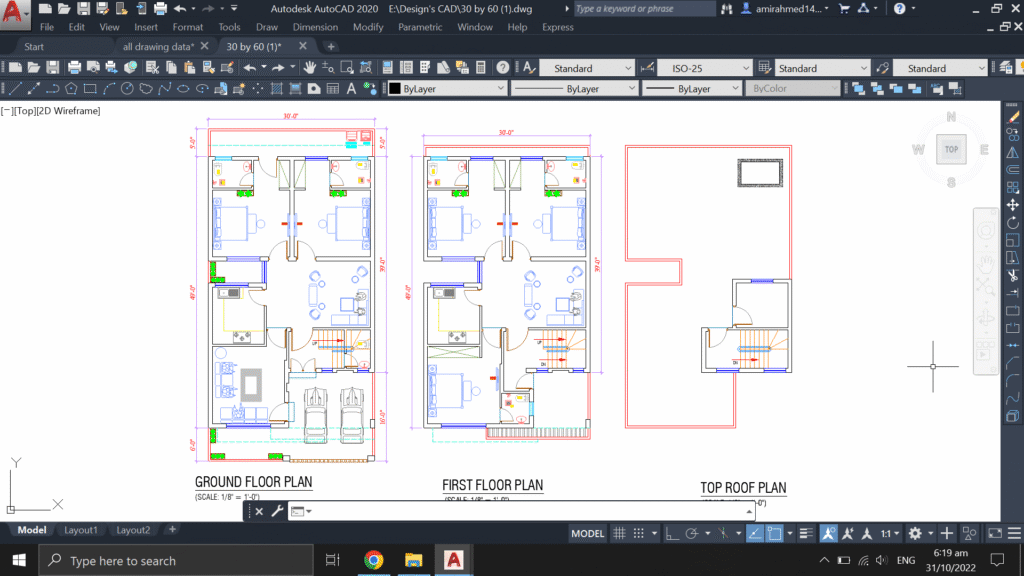This screenshot has height=576, width=1024.
Task: Select the Construction Line tool
Action: tap(34, 89)
